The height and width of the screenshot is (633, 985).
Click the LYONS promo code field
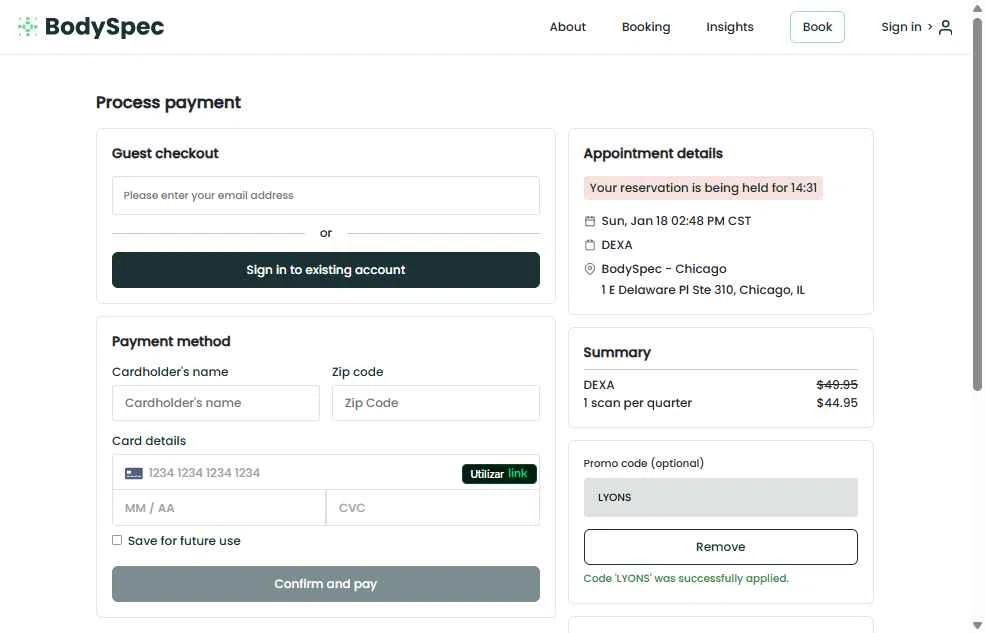pos(720,497)
